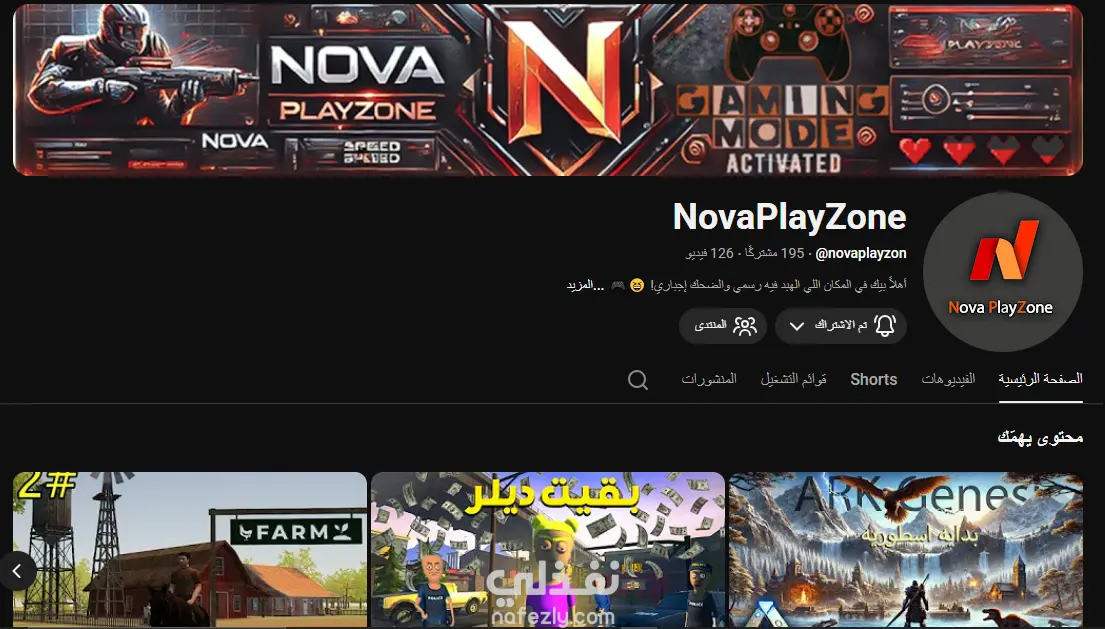Go to the المنشورات posts tab
The image size is (1105, 629).
pos(709,379)
